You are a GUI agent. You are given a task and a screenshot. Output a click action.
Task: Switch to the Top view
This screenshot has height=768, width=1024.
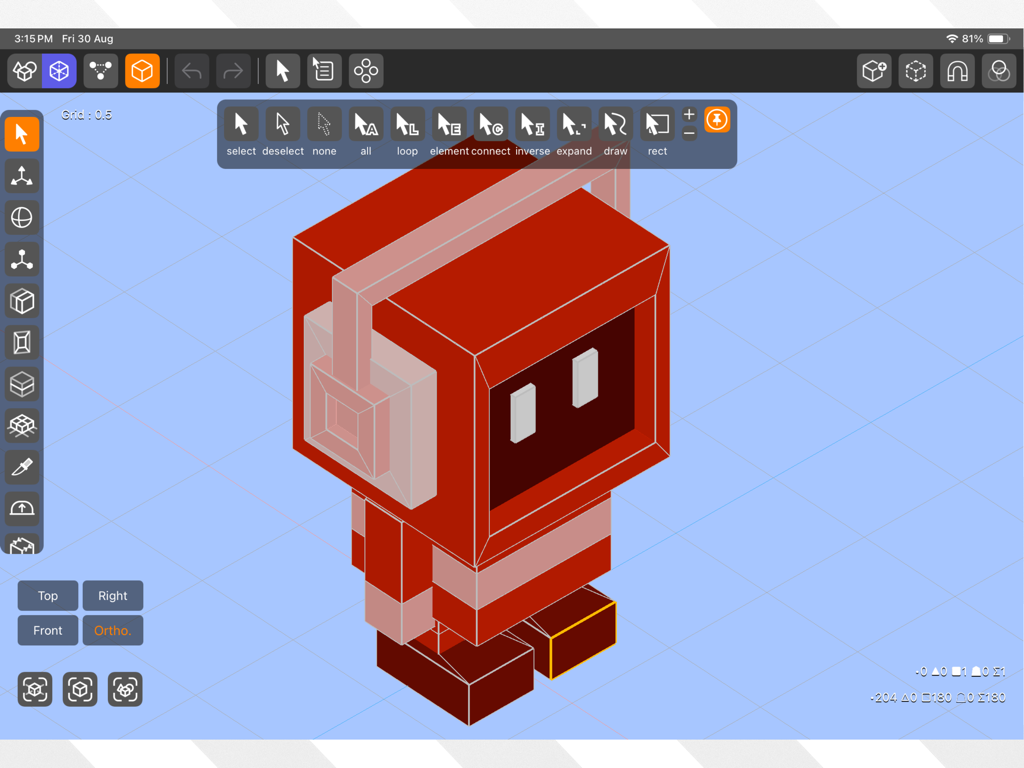point(47,595)
